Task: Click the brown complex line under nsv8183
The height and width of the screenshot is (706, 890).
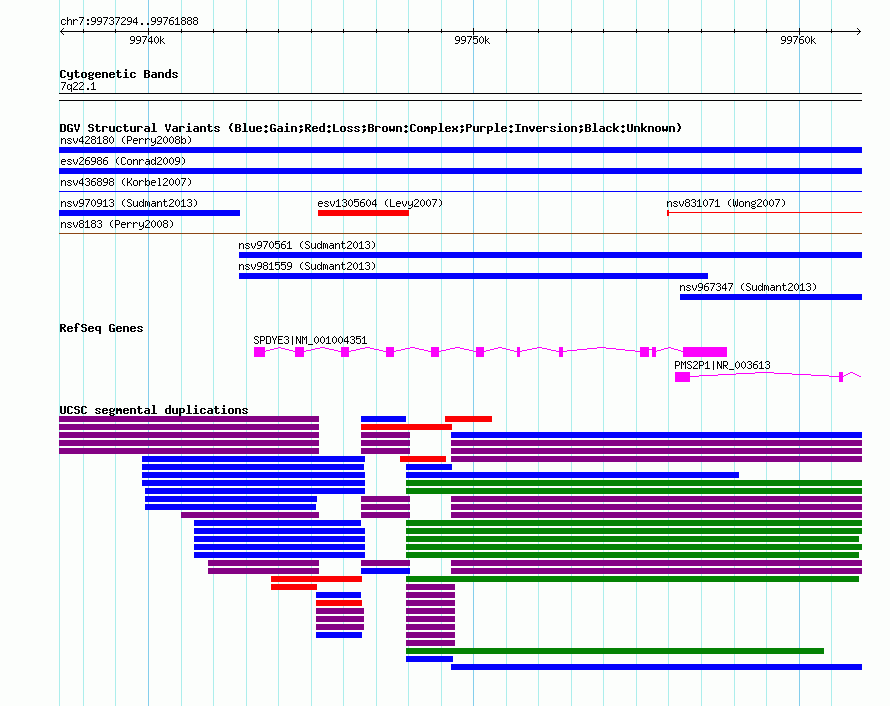Action: (x=460, y=233)
